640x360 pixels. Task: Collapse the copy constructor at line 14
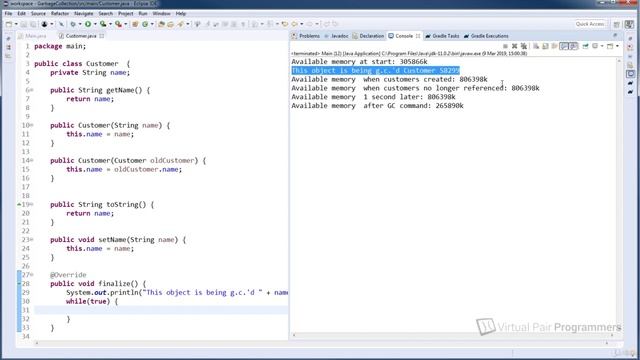click(31, 160)
